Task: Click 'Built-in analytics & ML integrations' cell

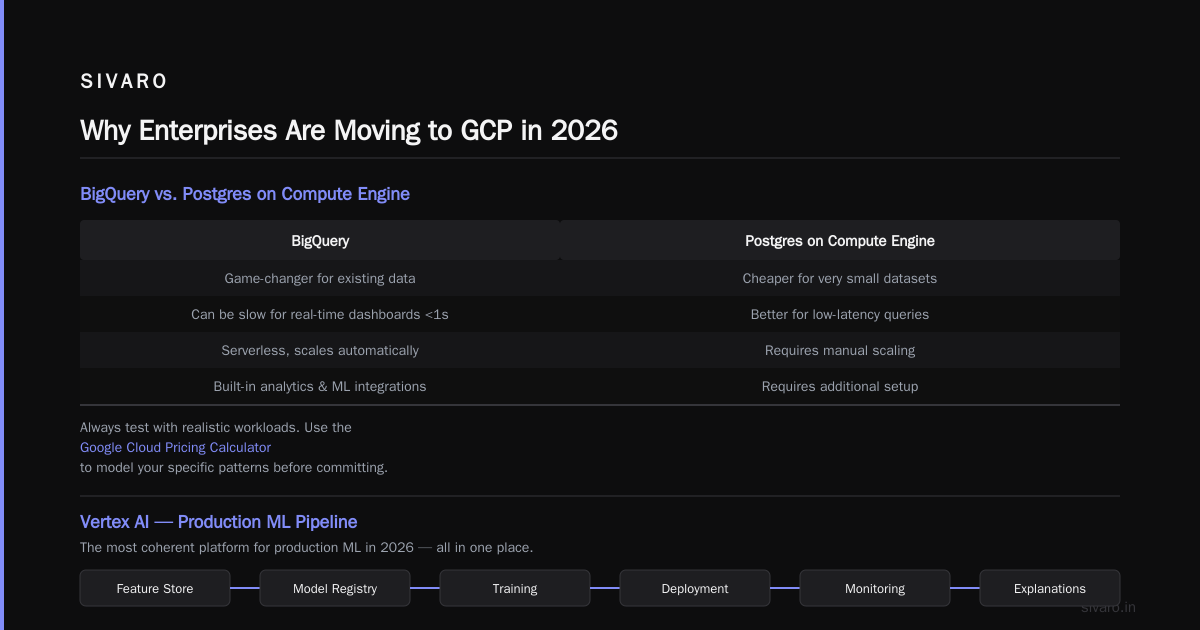Action: pyautogui.click(x=320, y=386)
